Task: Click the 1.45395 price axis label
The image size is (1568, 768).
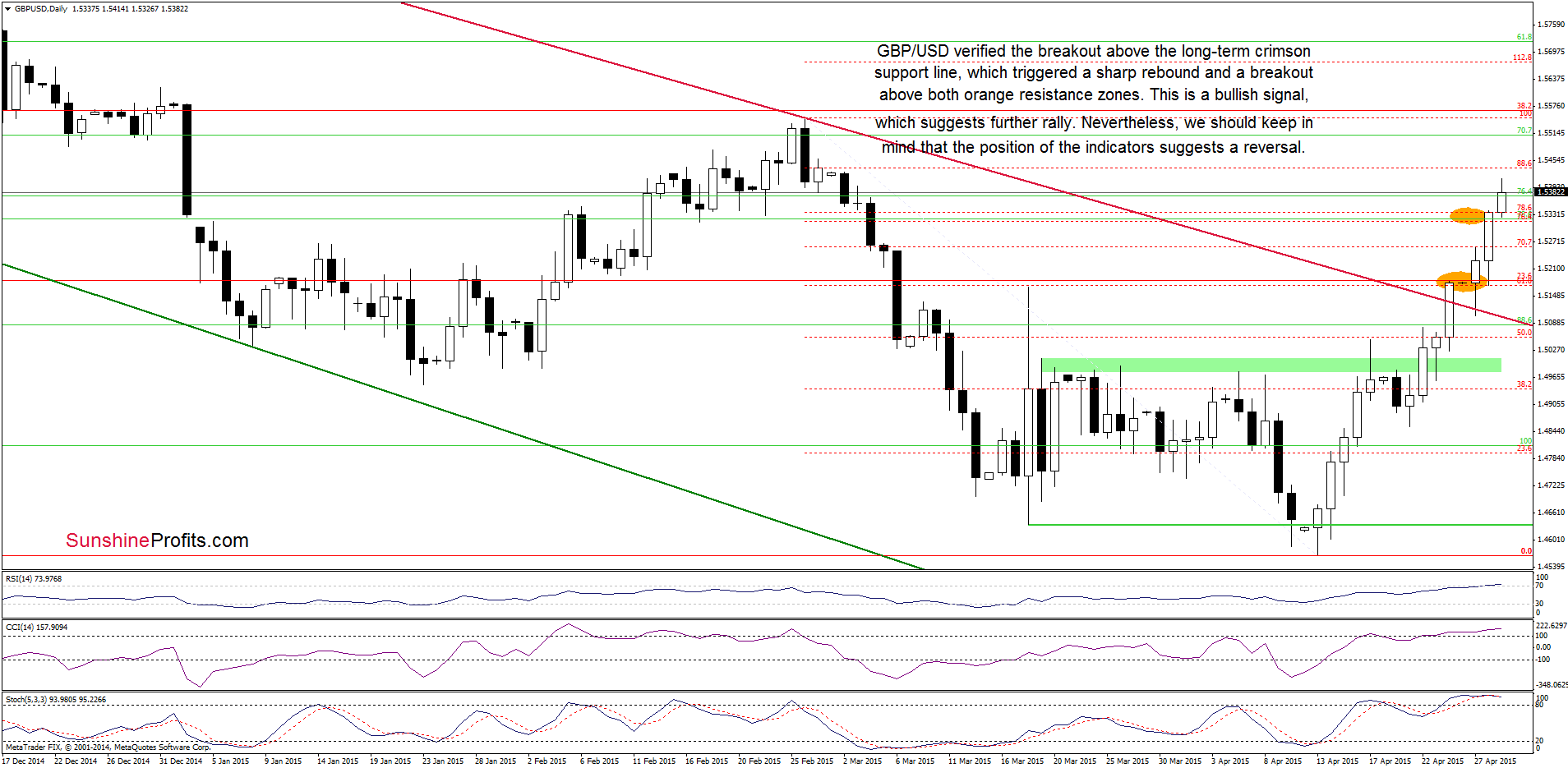Action: 1551,567
